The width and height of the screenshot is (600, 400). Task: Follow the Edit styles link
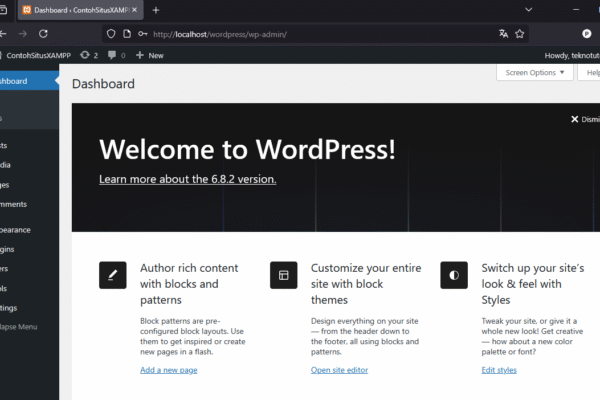tap(499, 370)
